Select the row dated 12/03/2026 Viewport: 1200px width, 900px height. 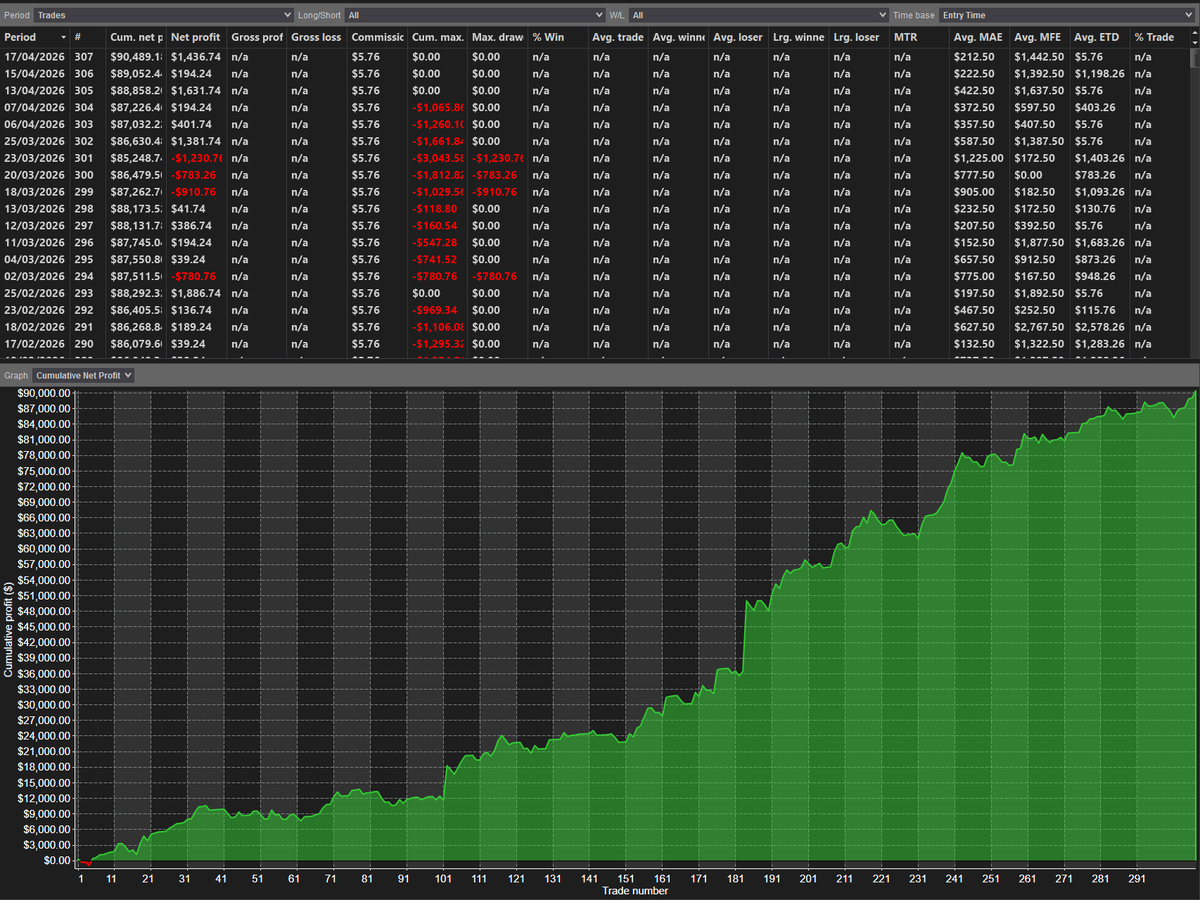coord(595,226)
